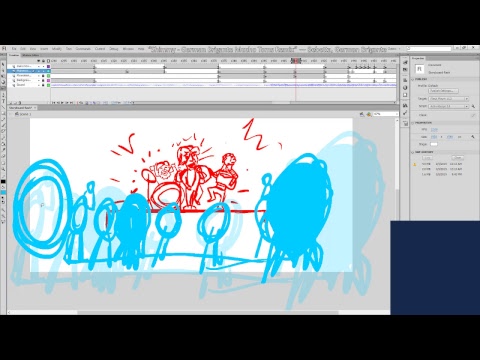Image resolution: width=480 pixels, height=360 pixels.
Task: Select the Line tool in the toolbar
Action: pyautogui.click(x=3, y=107)
